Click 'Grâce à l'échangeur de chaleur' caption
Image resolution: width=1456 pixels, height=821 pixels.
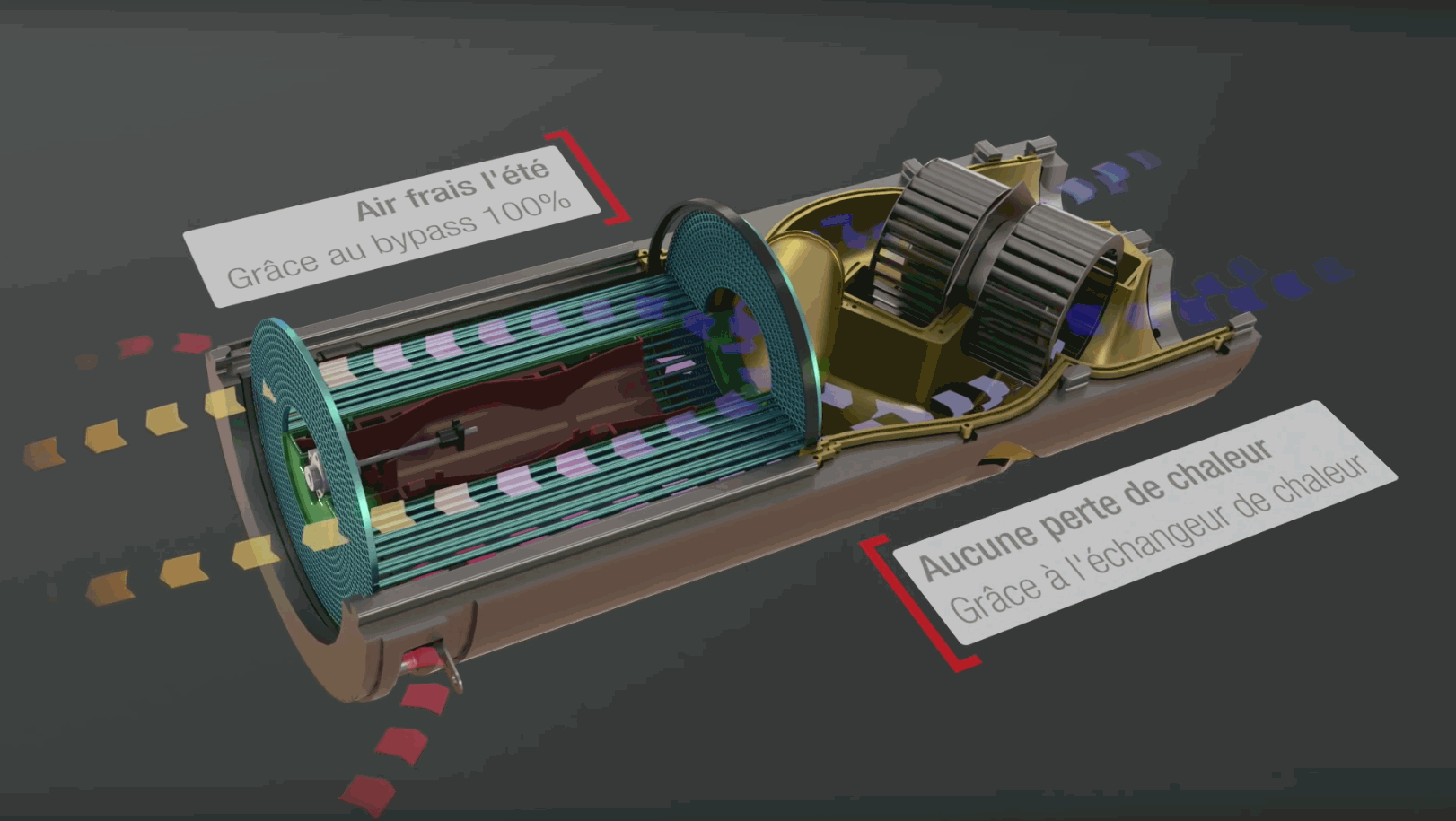[x=1158, y=537]
